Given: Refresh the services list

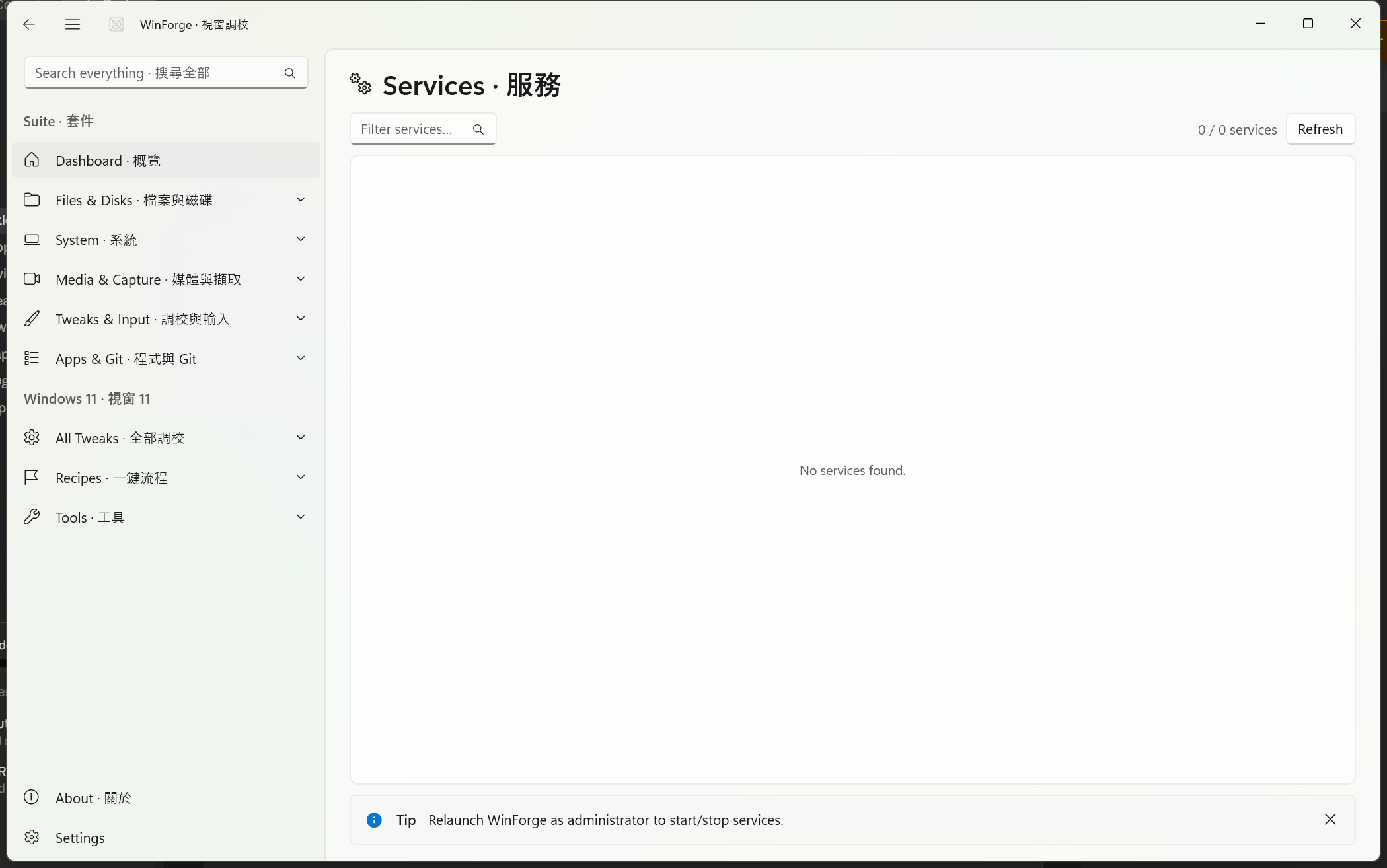Looking at the screenshot, I should [x=1320, y=129].
